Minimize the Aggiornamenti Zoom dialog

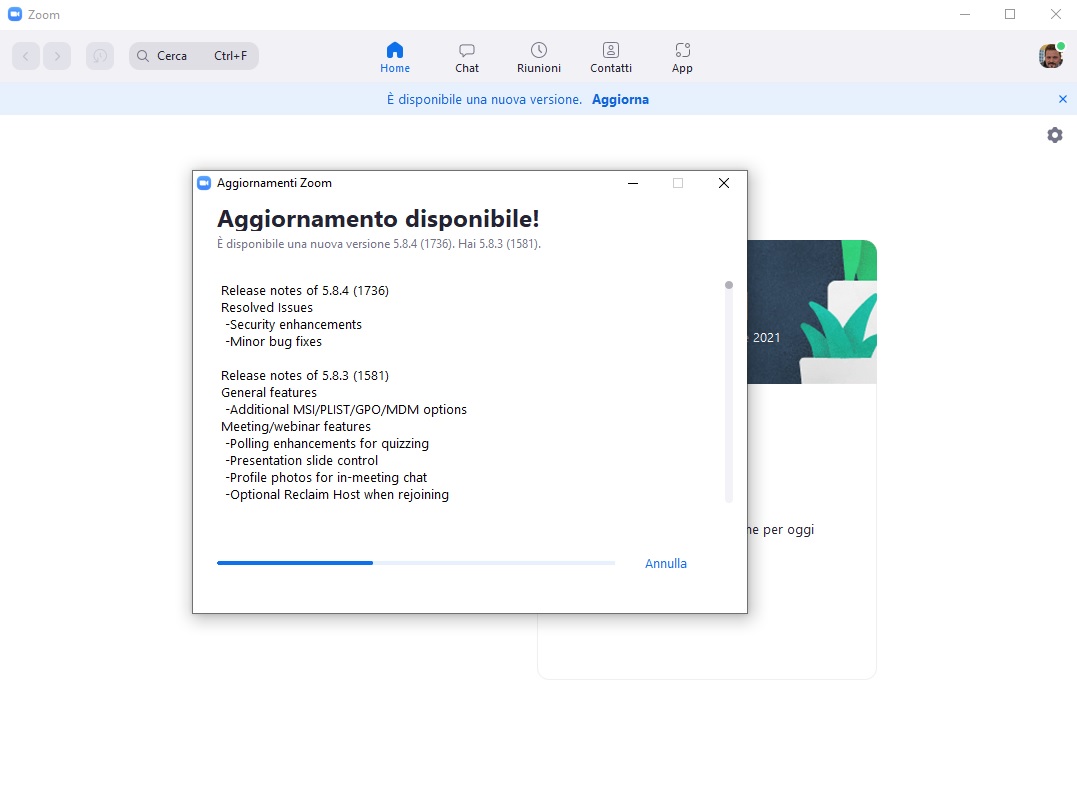coord(633,183)
